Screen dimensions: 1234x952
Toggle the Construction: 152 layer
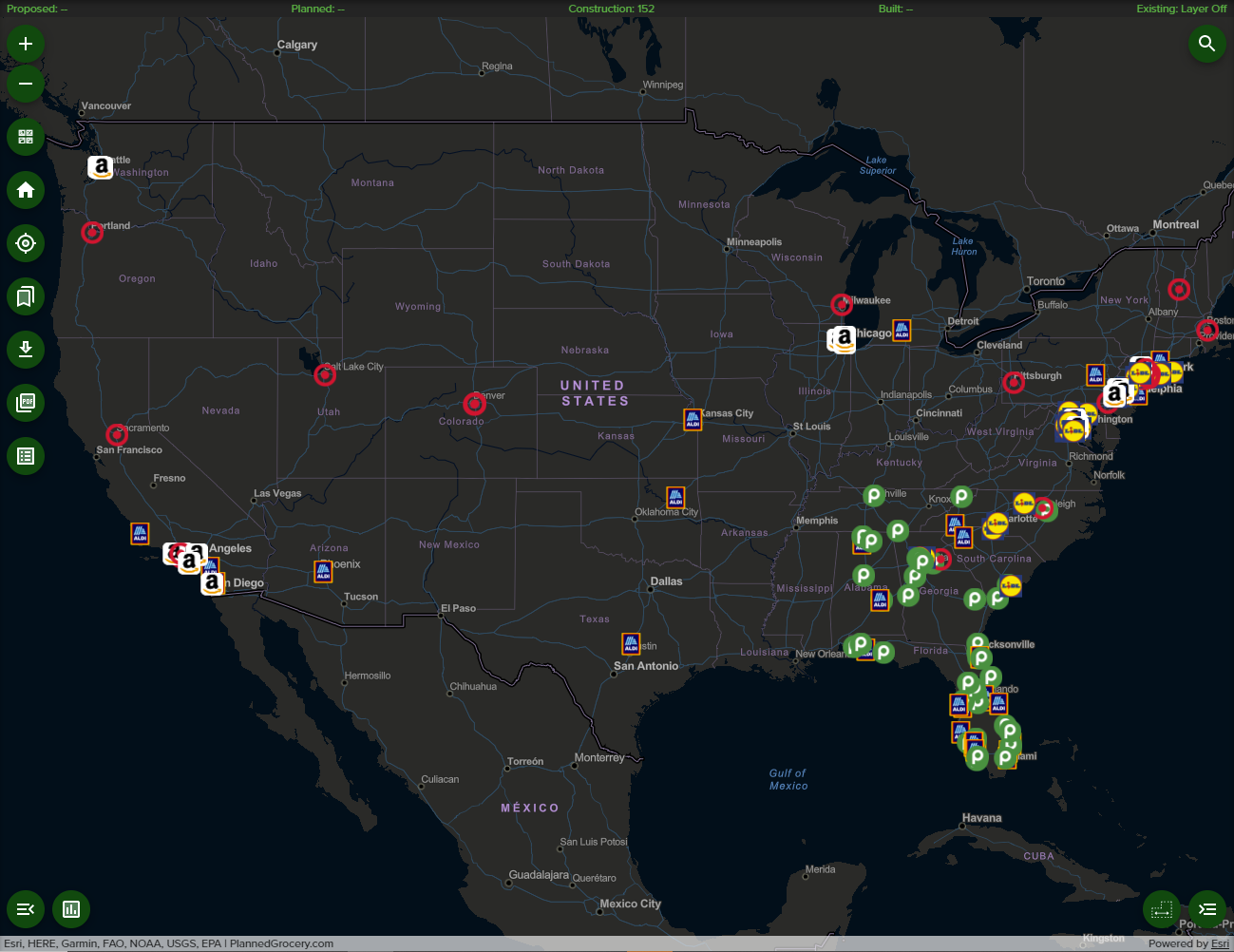(612, 9)
